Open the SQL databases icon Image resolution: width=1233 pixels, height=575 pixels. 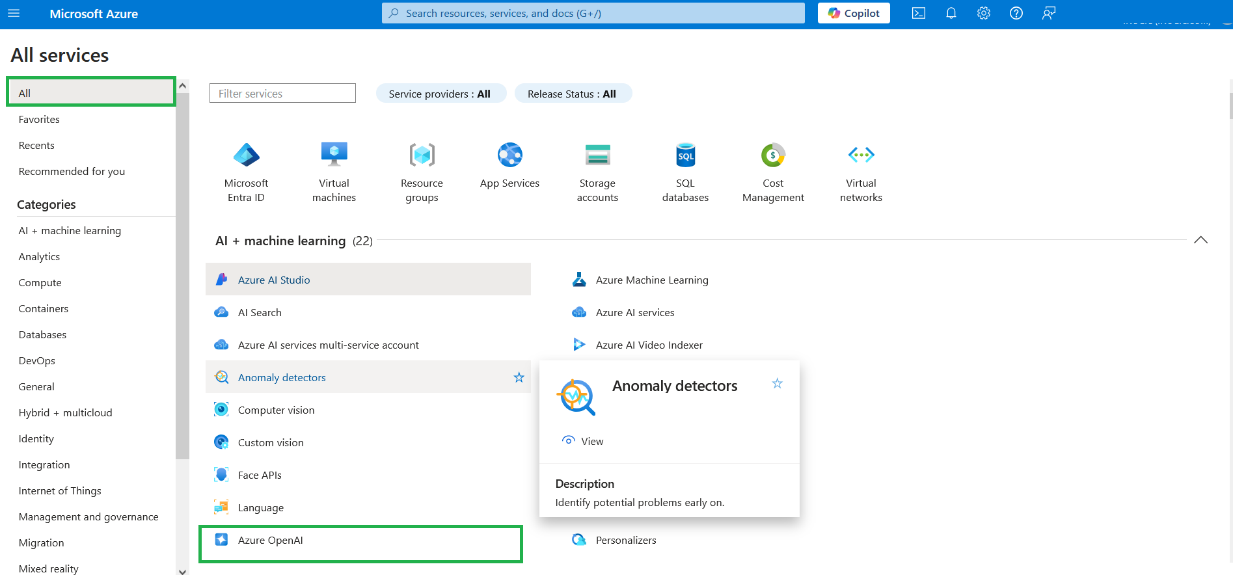[685, 155]
